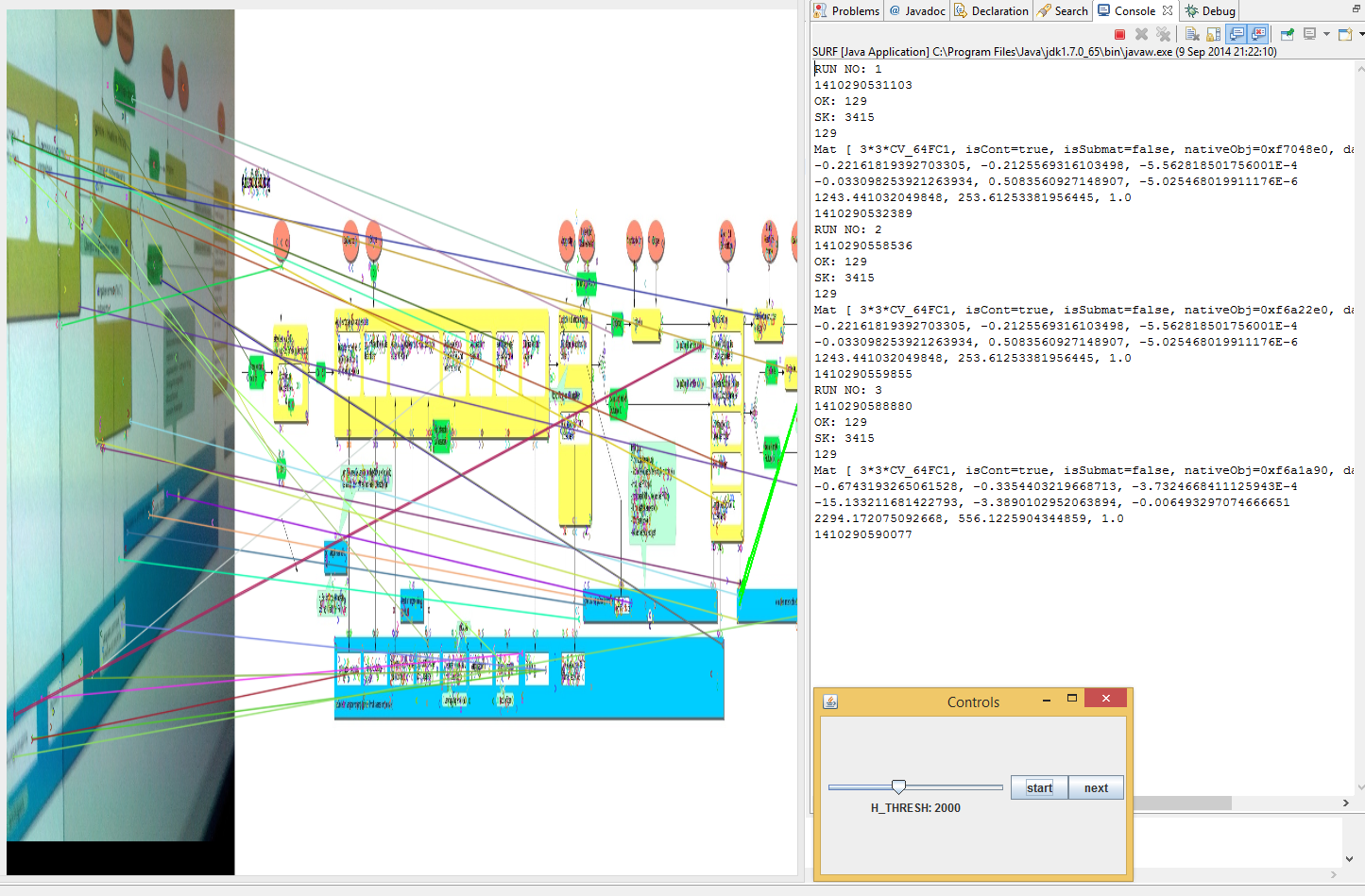Click the Java icon in Controls title bar
The image size is (1365, 896).
point(830,702)
